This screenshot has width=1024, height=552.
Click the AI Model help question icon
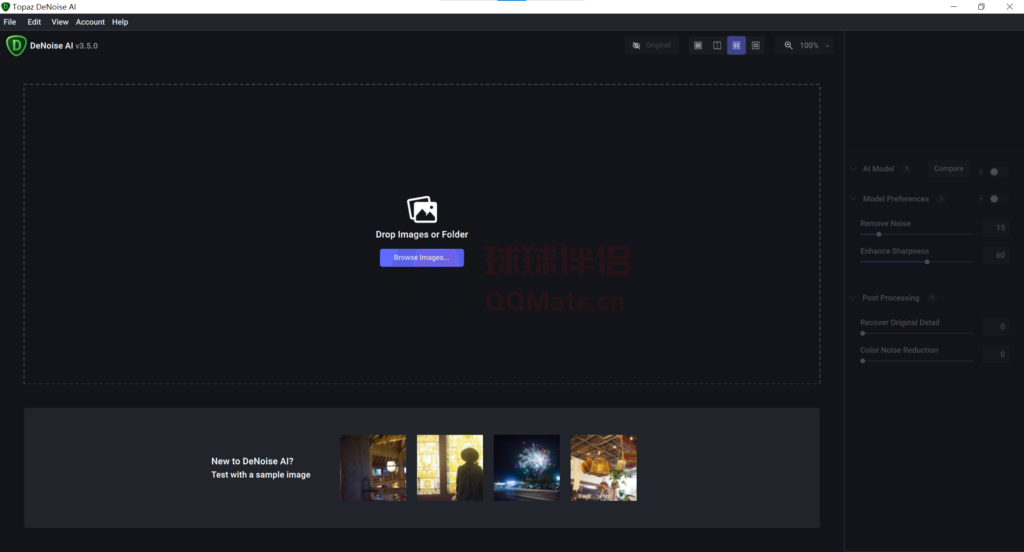coord(906,169)
